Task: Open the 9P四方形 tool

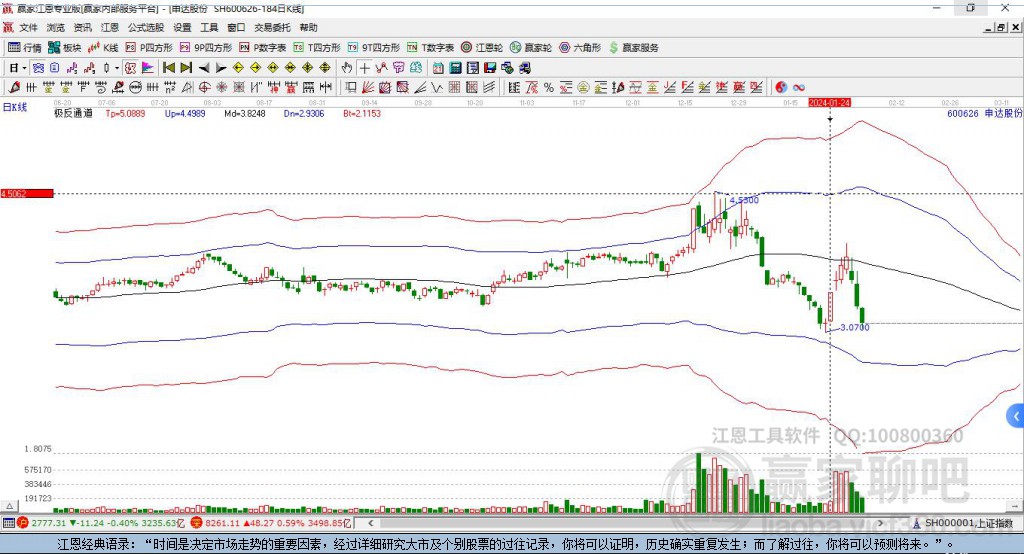Action: pos(206,48)
